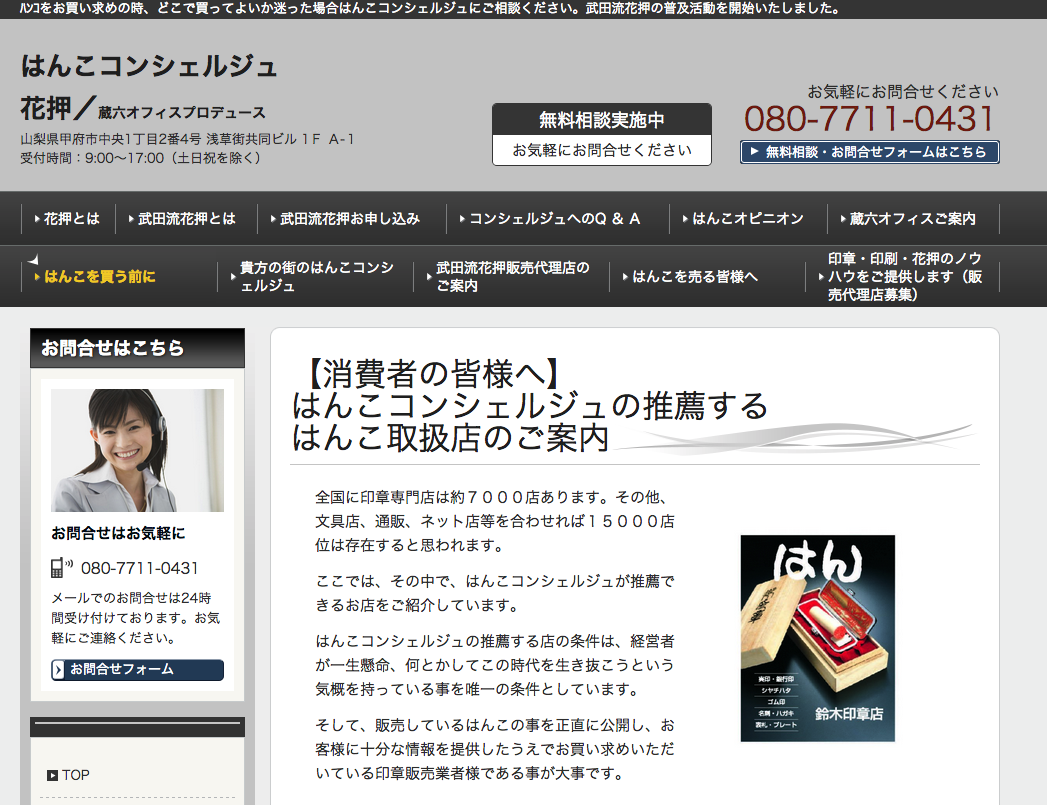Go to はんこオピニオン page
The width and height of the screenshot is (1047, 805).
point(747,218)
